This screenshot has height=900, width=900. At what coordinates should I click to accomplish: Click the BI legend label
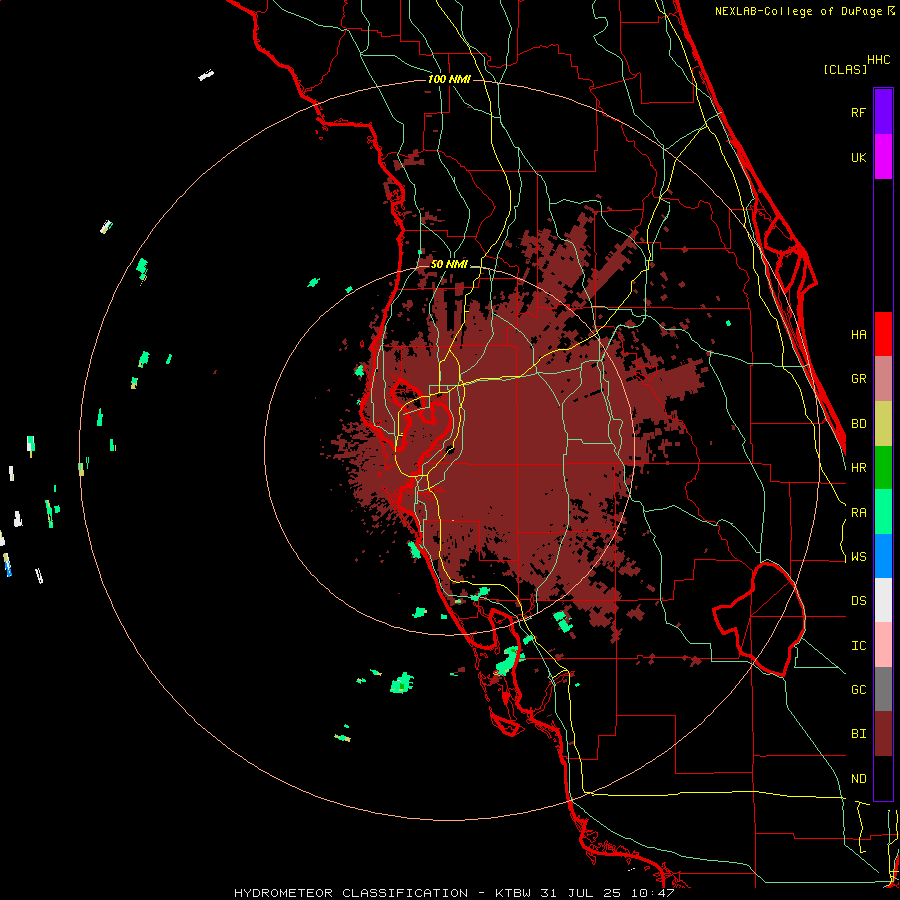[x=858, y=734]
